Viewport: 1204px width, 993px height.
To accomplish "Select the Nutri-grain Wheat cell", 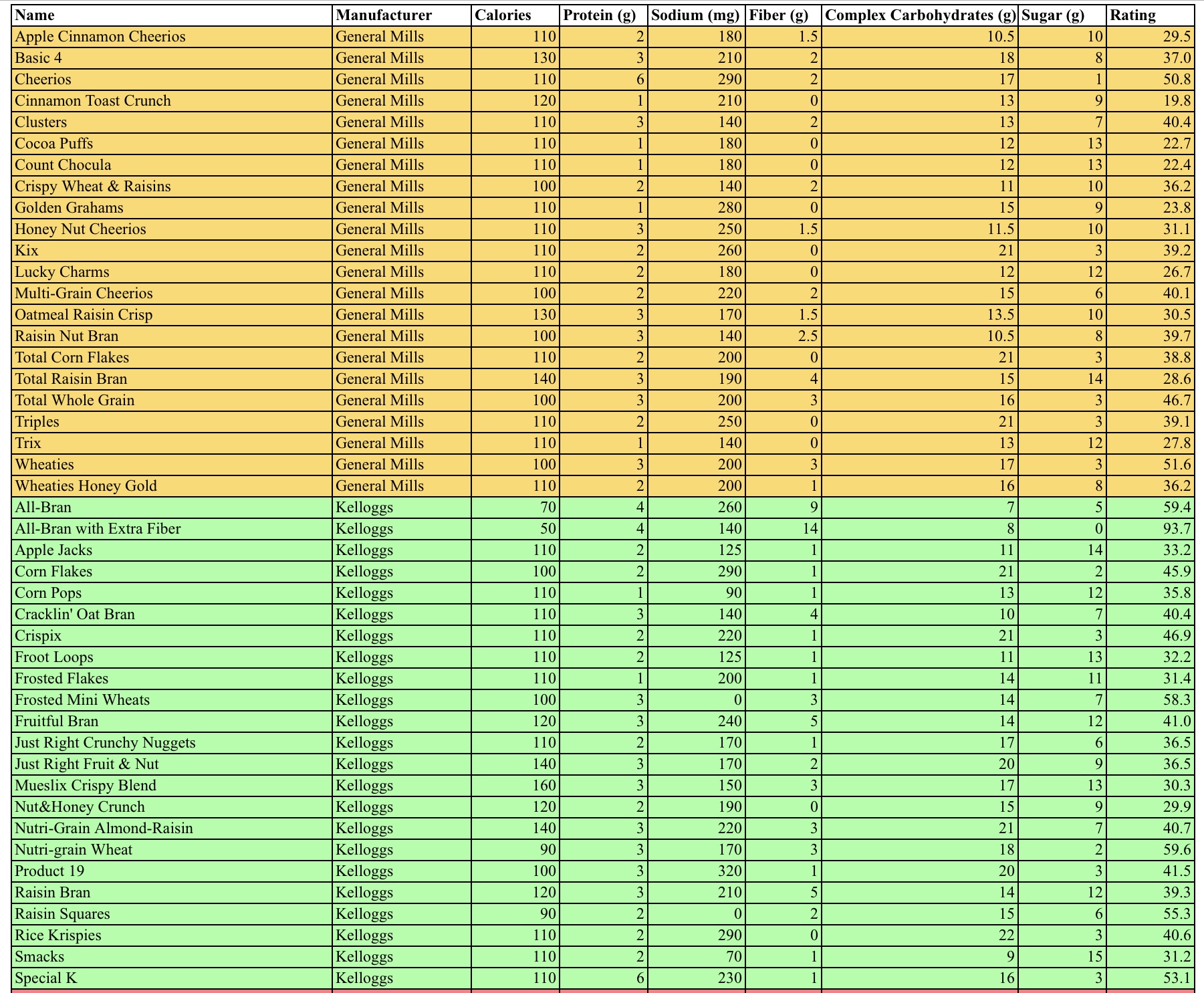I will coord(172,850).
